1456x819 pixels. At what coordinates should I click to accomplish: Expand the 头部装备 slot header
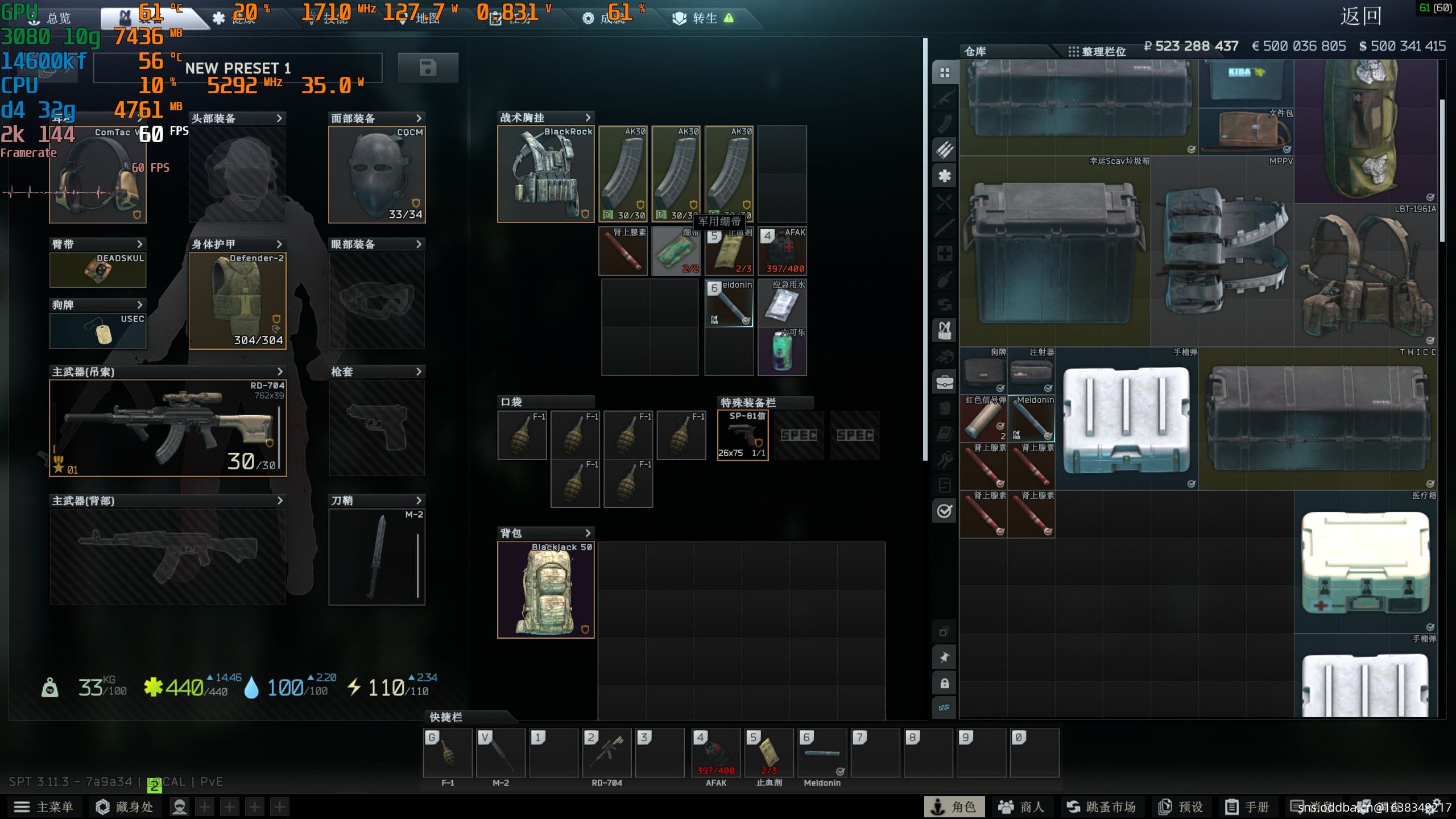pos(237,118)
